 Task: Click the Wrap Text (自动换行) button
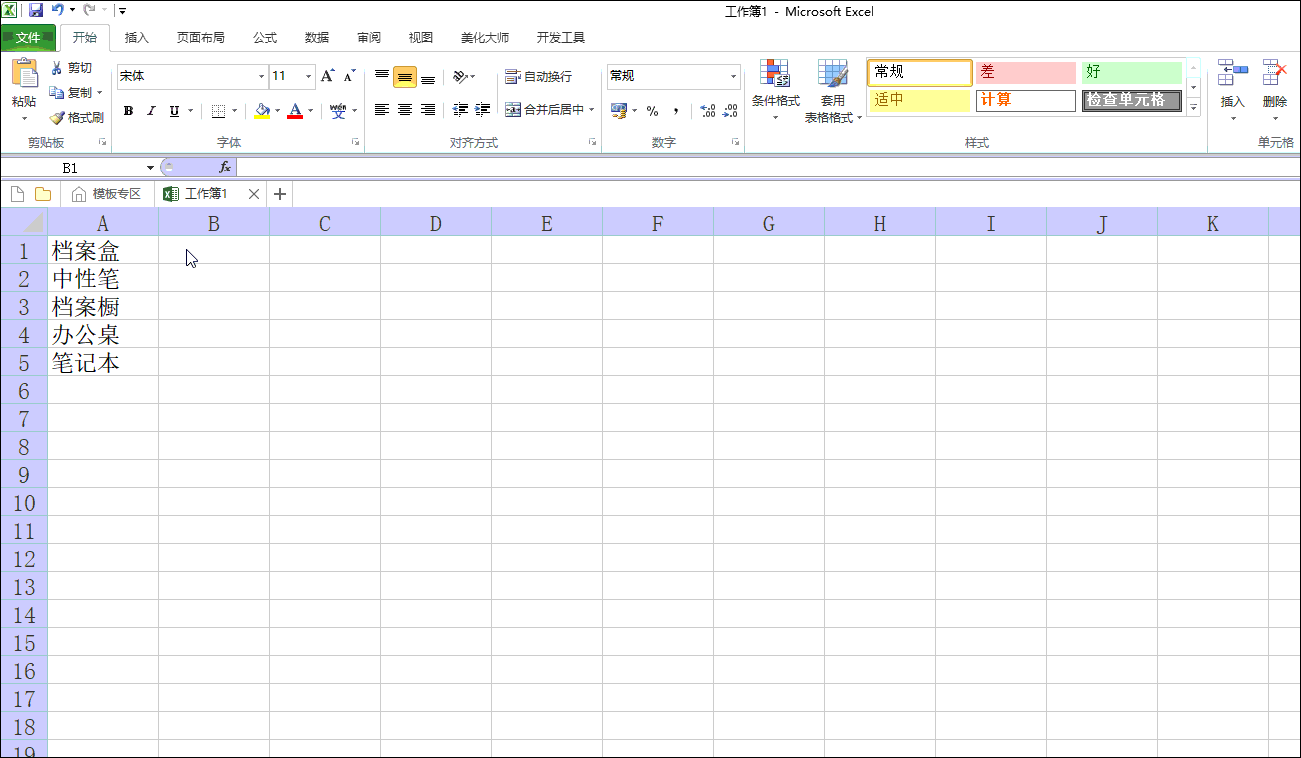(539, 76)
